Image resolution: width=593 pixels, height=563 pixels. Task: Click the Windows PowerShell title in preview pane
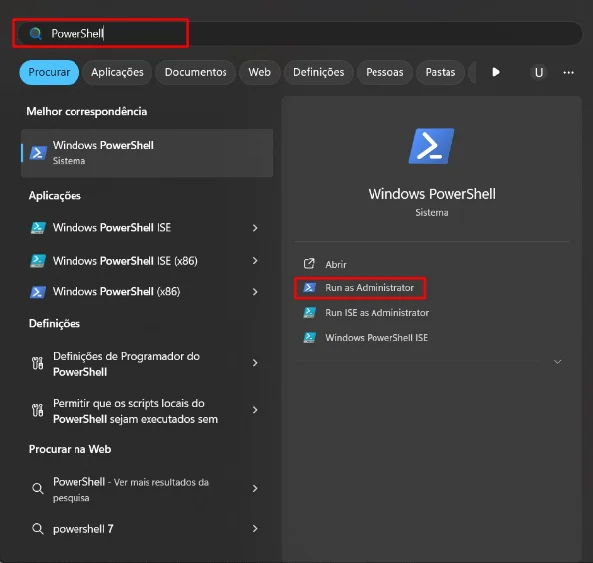432,194
